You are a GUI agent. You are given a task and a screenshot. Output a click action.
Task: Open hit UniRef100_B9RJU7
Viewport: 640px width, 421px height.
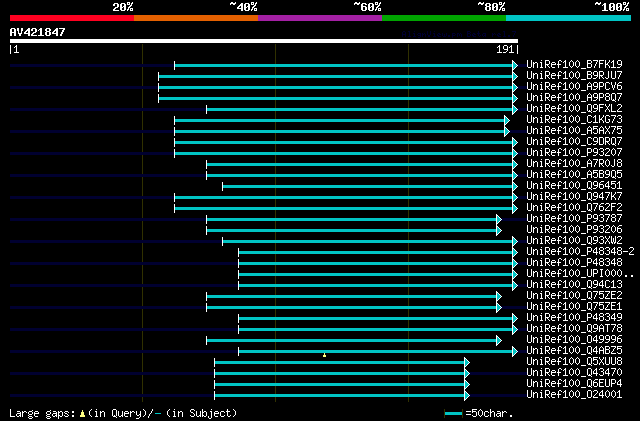[574, 75]
